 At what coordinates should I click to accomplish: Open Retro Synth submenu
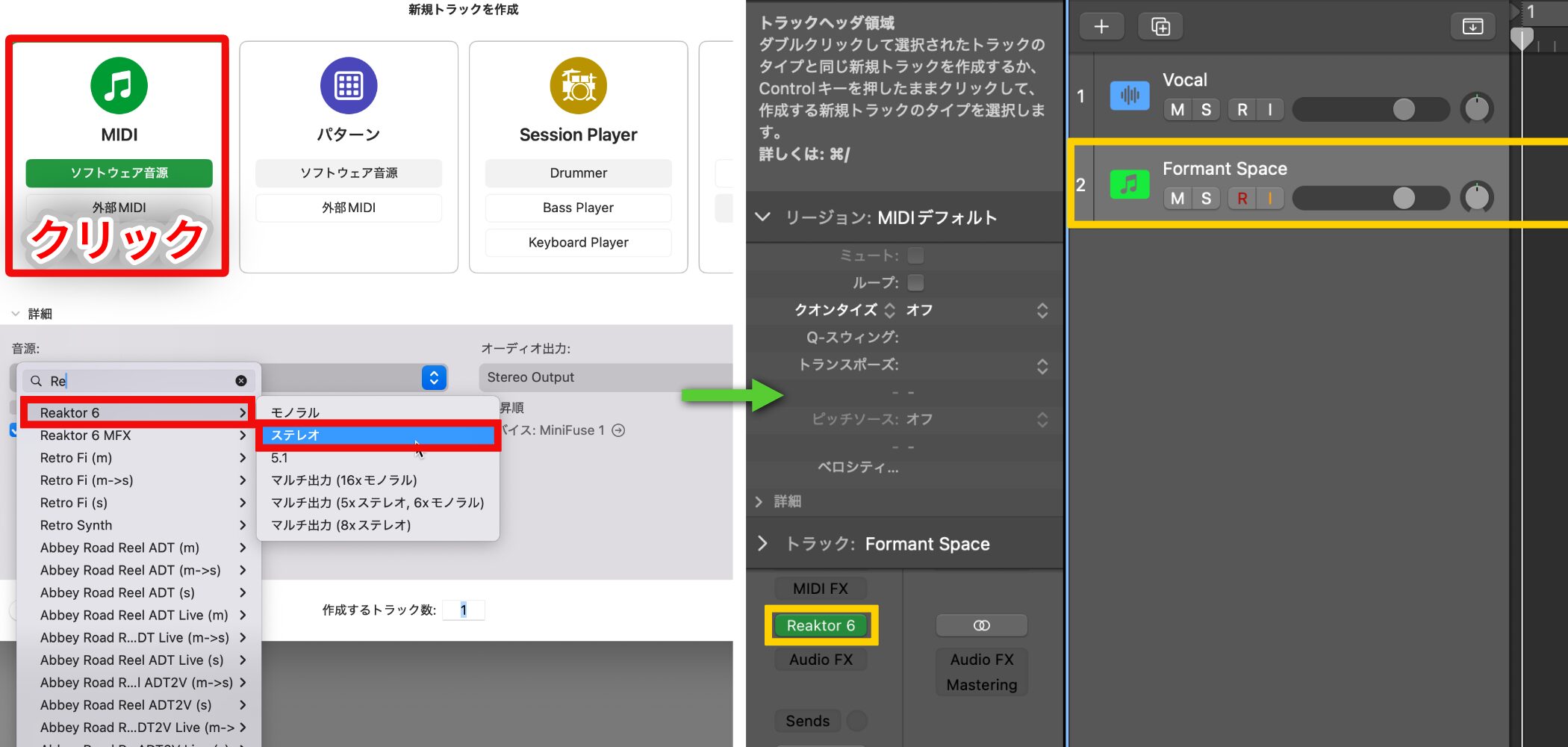click(x=139, y=525)
